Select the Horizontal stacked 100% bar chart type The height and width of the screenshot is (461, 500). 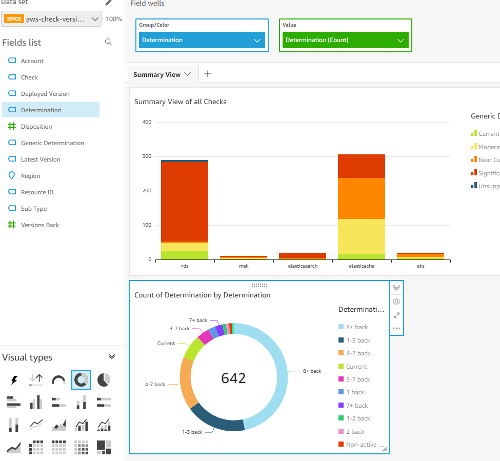104,402
